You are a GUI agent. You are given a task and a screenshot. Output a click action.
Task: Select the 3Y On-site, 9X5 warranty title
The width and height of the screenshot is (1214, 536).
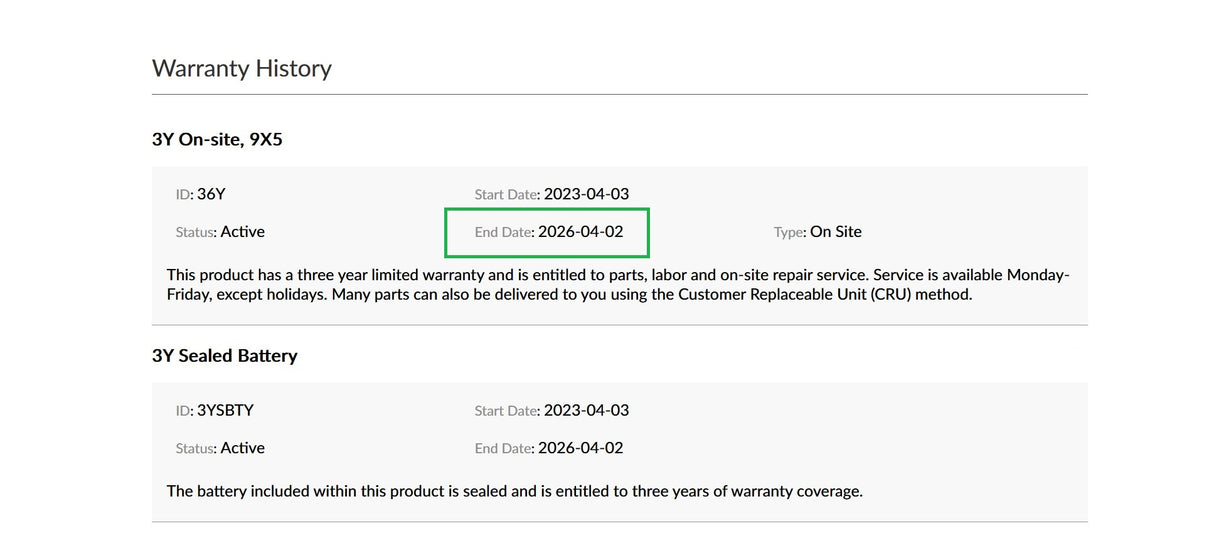click(217, 139)
